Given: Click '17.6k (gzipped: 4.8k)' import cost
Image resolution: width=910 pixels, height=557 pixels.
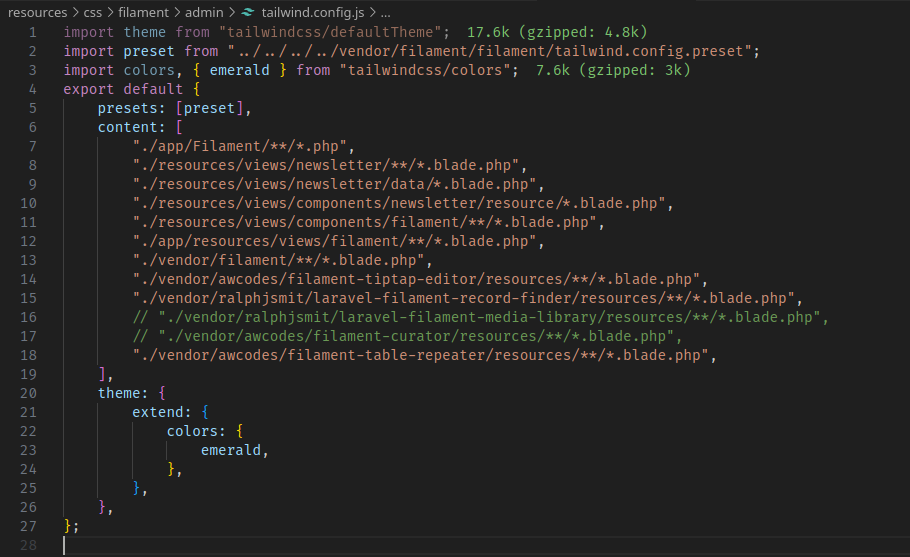Looking at the screenshot, I should click(557, 32).
